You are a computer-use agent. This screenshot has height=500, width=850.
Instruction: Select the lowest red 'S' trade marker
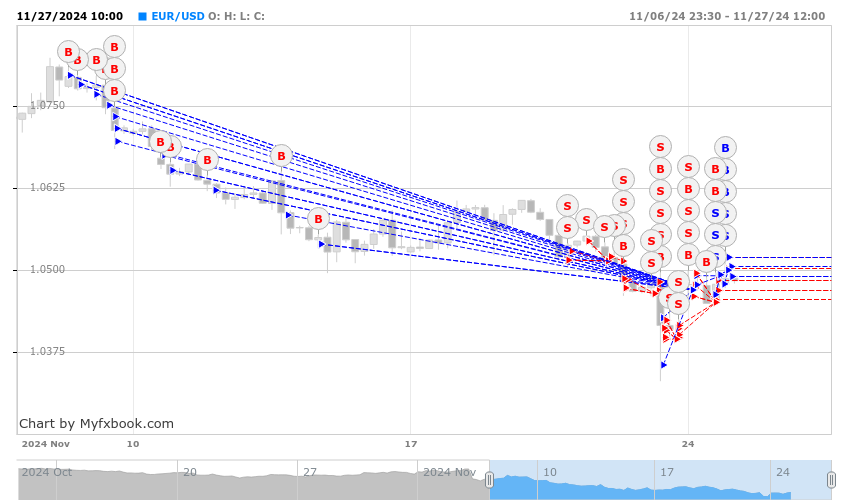[x=678, y=304]
